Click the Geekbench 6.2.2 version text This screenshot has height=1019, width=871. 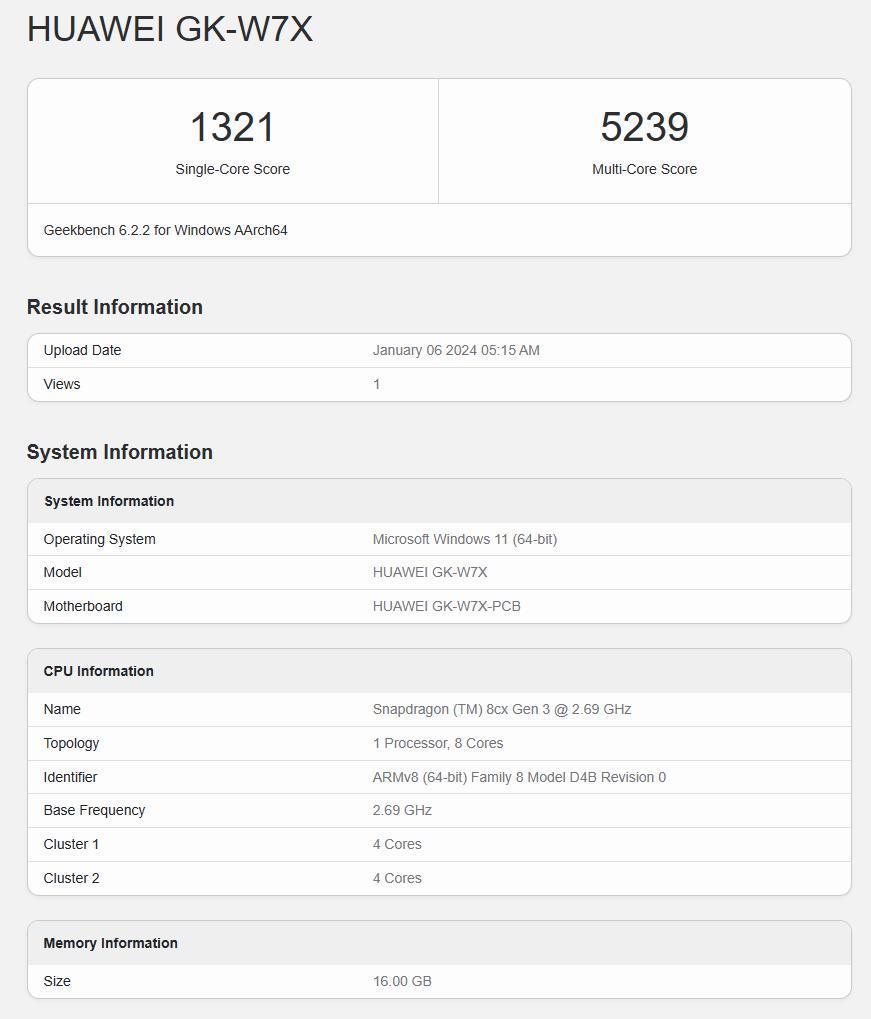point(165,230)
